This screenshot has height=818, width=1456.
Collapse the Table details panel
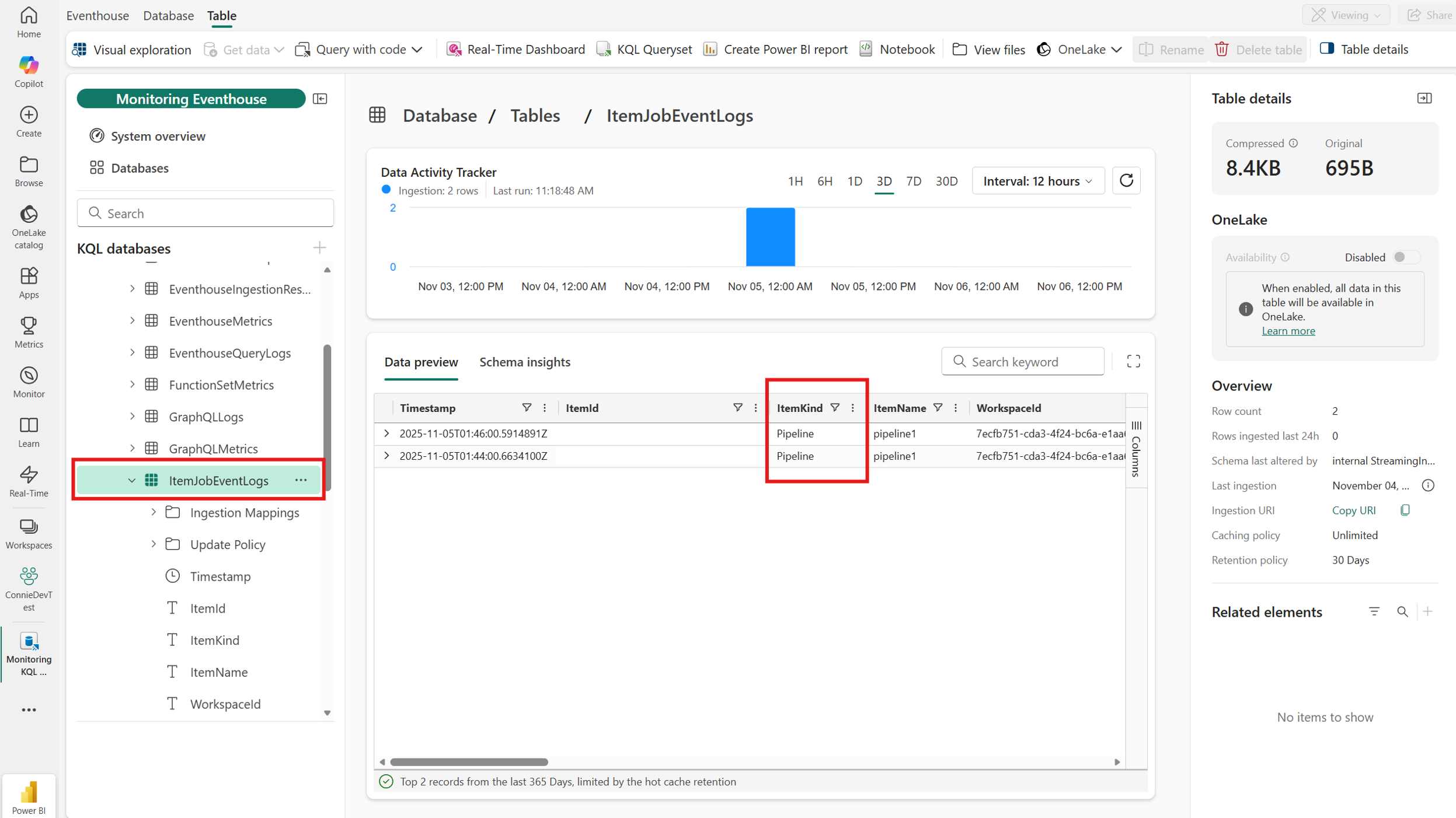pyautogui.click(x=1424, y=99)
